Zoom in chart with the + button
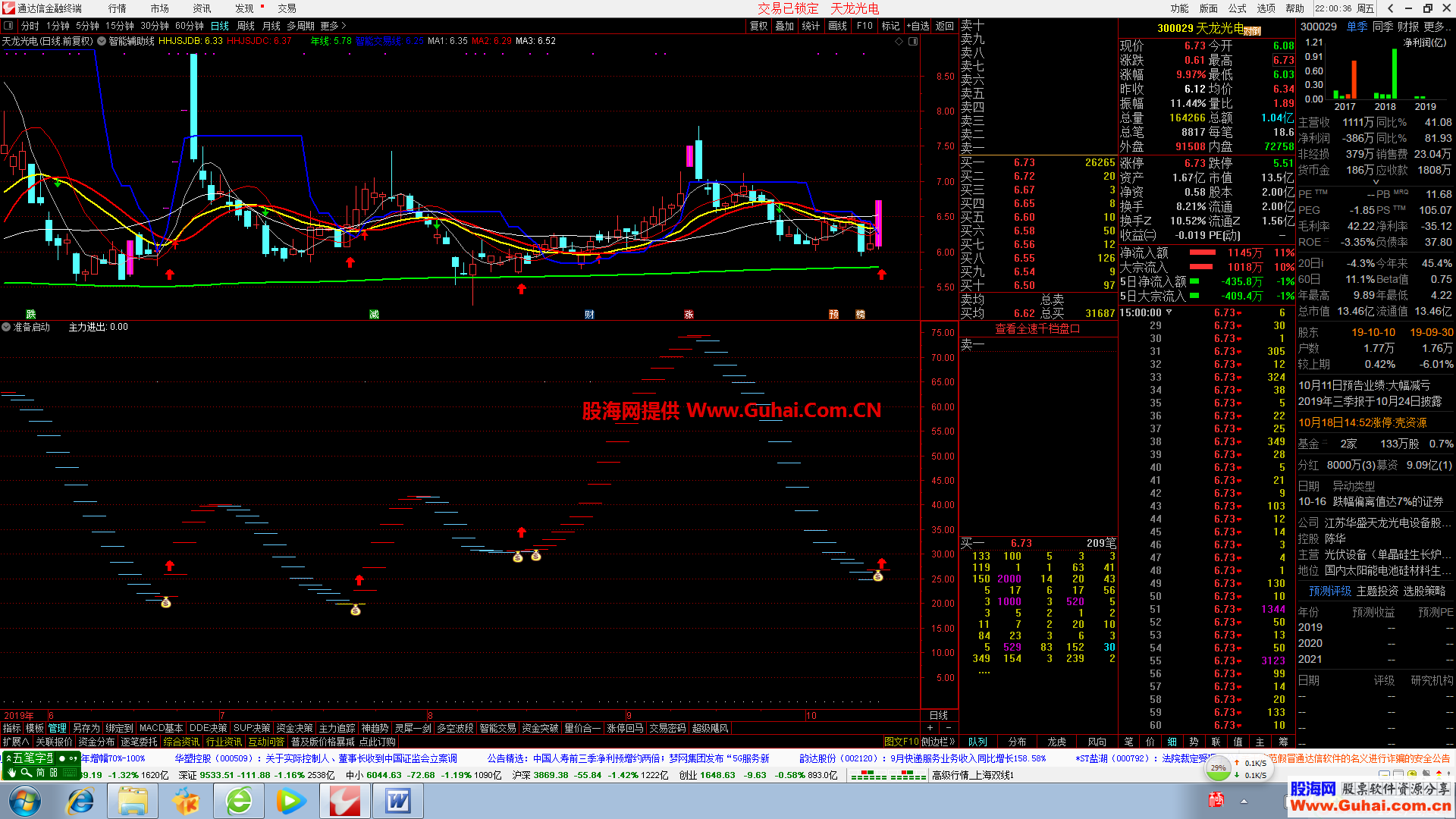 tap(930, 727)
